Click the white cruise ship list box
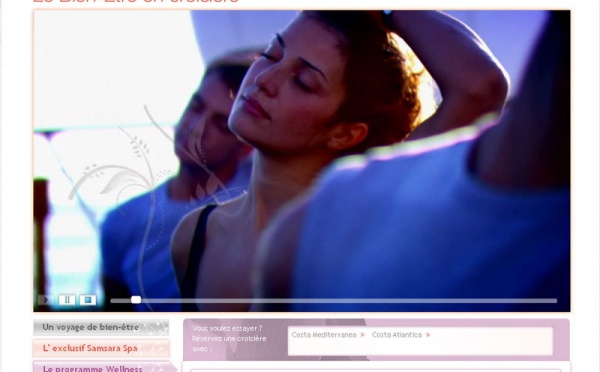The height and width of the screenshot is (372, 600). click(x=421, y=341)
